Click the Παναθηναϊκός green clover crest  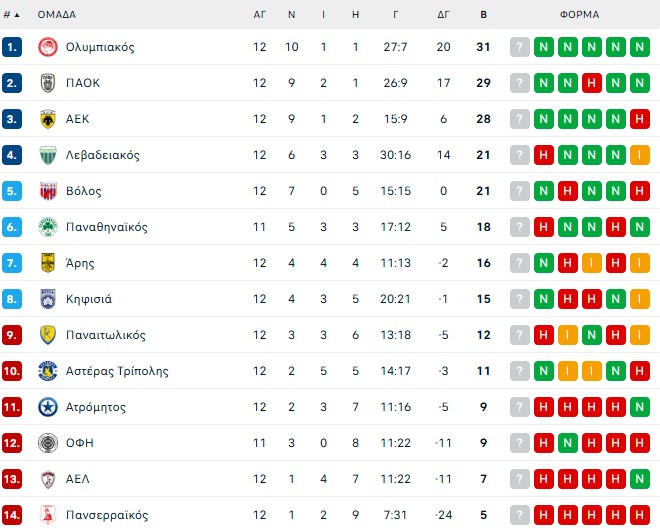46,227
